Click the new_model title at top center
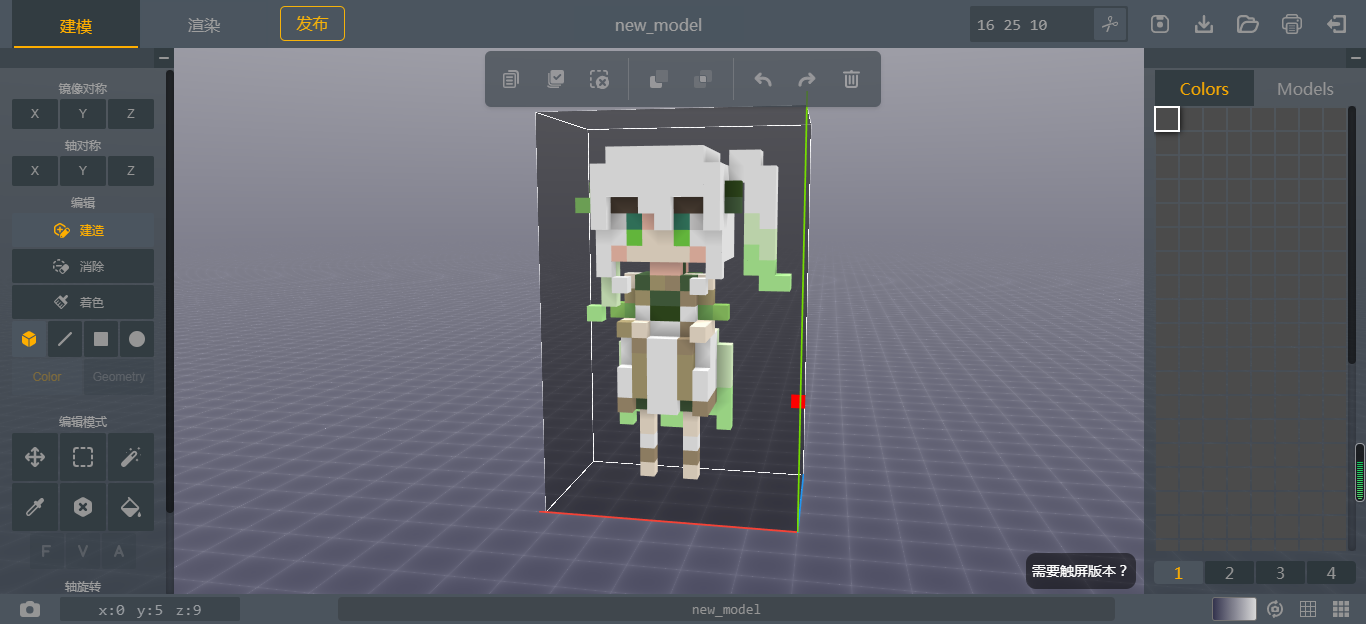The image size is (1366, 624). tap(658, 25)
